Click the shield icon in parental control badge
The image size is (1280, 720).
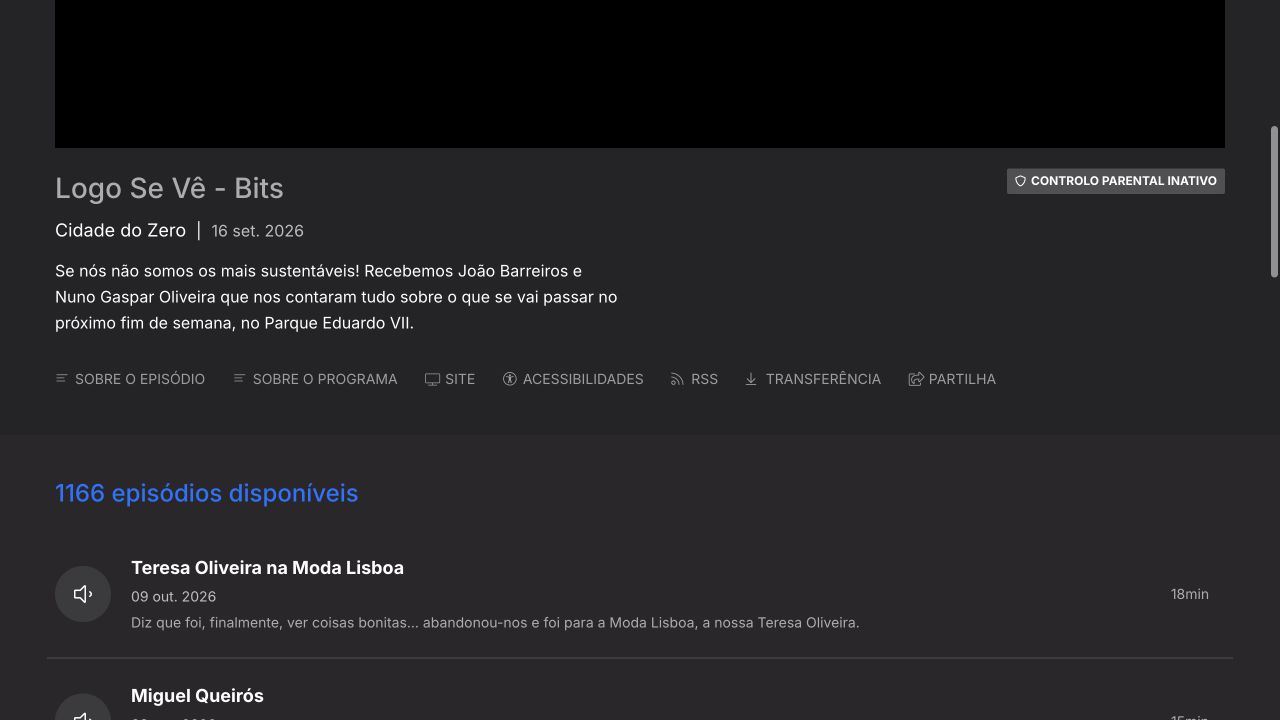(x=1020, y=181)
